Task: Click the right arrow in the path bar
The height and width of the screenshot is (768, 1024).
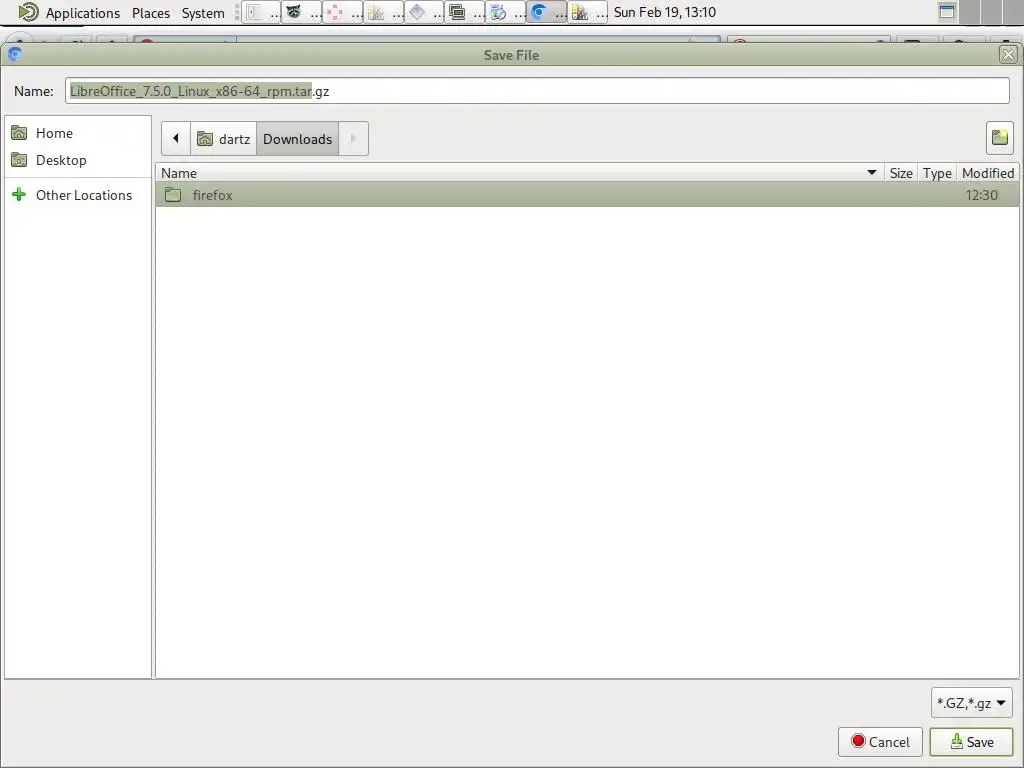Action: tap(353, 138)
